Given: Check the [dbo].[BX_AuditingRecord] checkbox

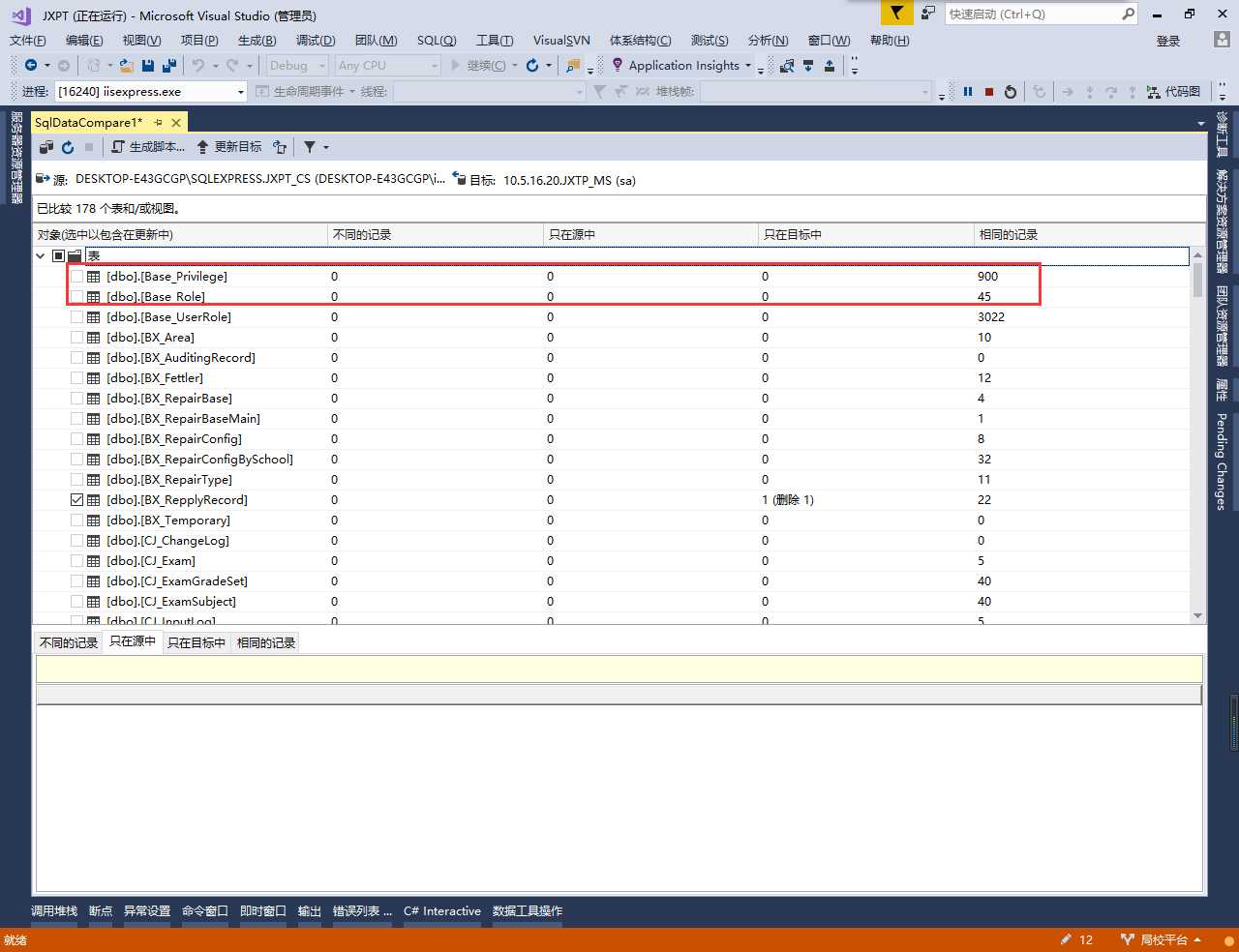Looking at the screenshot, I should [x=76, y=358].
